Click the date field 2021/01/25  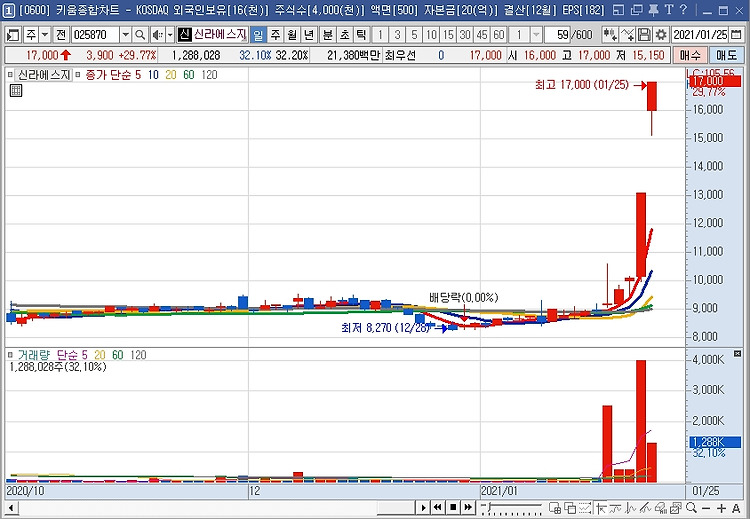point(700,34)
